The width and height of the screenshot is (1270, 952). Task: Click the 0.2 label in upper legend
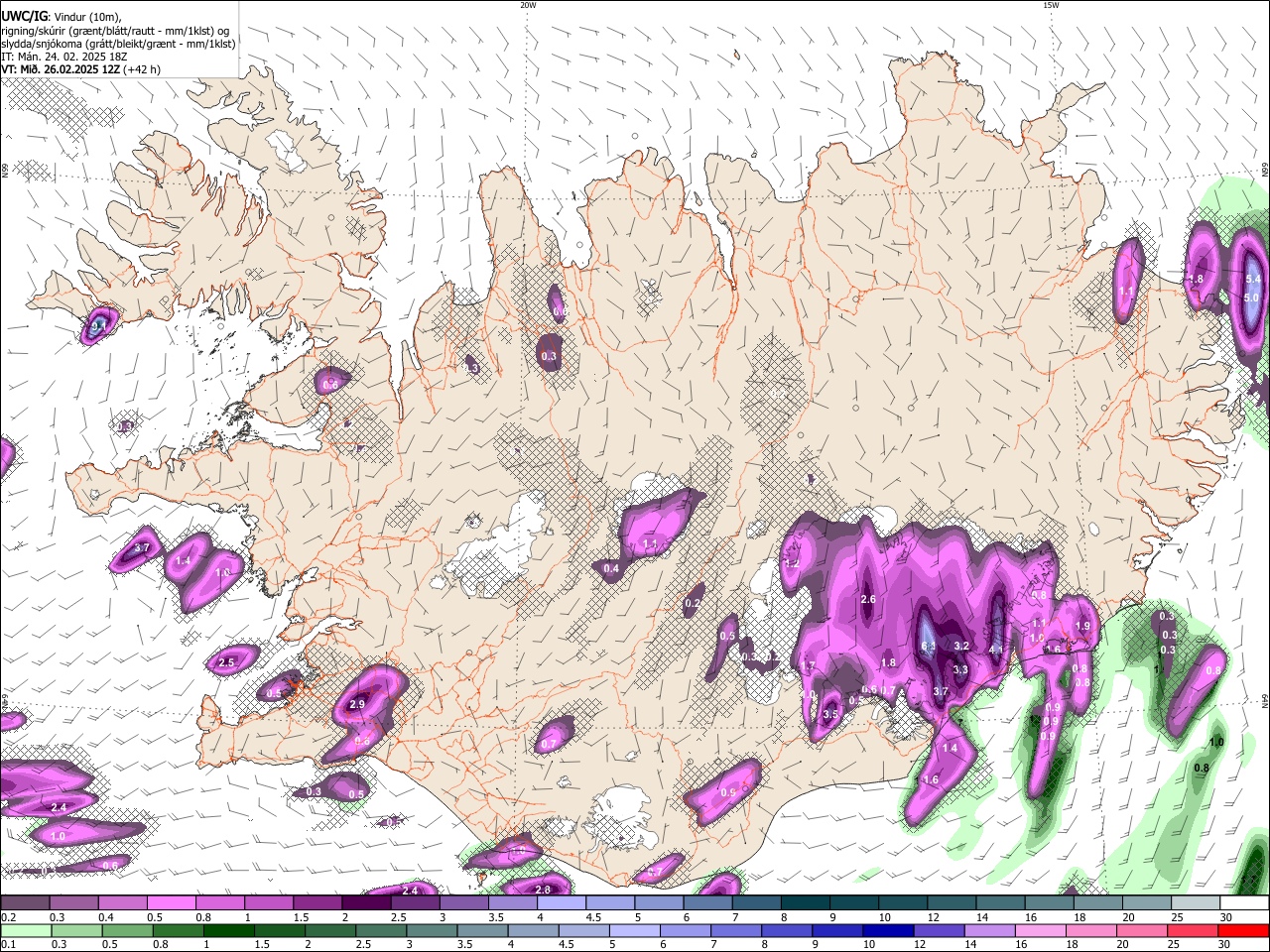[x=8, y=917]
